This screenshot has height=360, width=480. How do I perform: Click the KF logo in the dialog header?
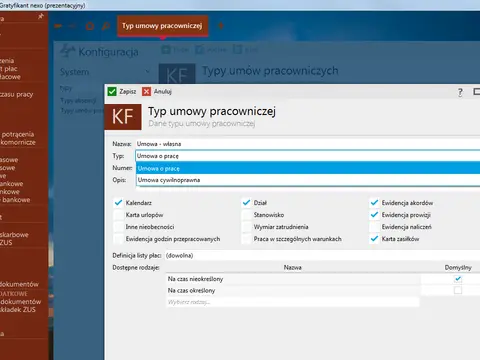(x=123, y=117)
